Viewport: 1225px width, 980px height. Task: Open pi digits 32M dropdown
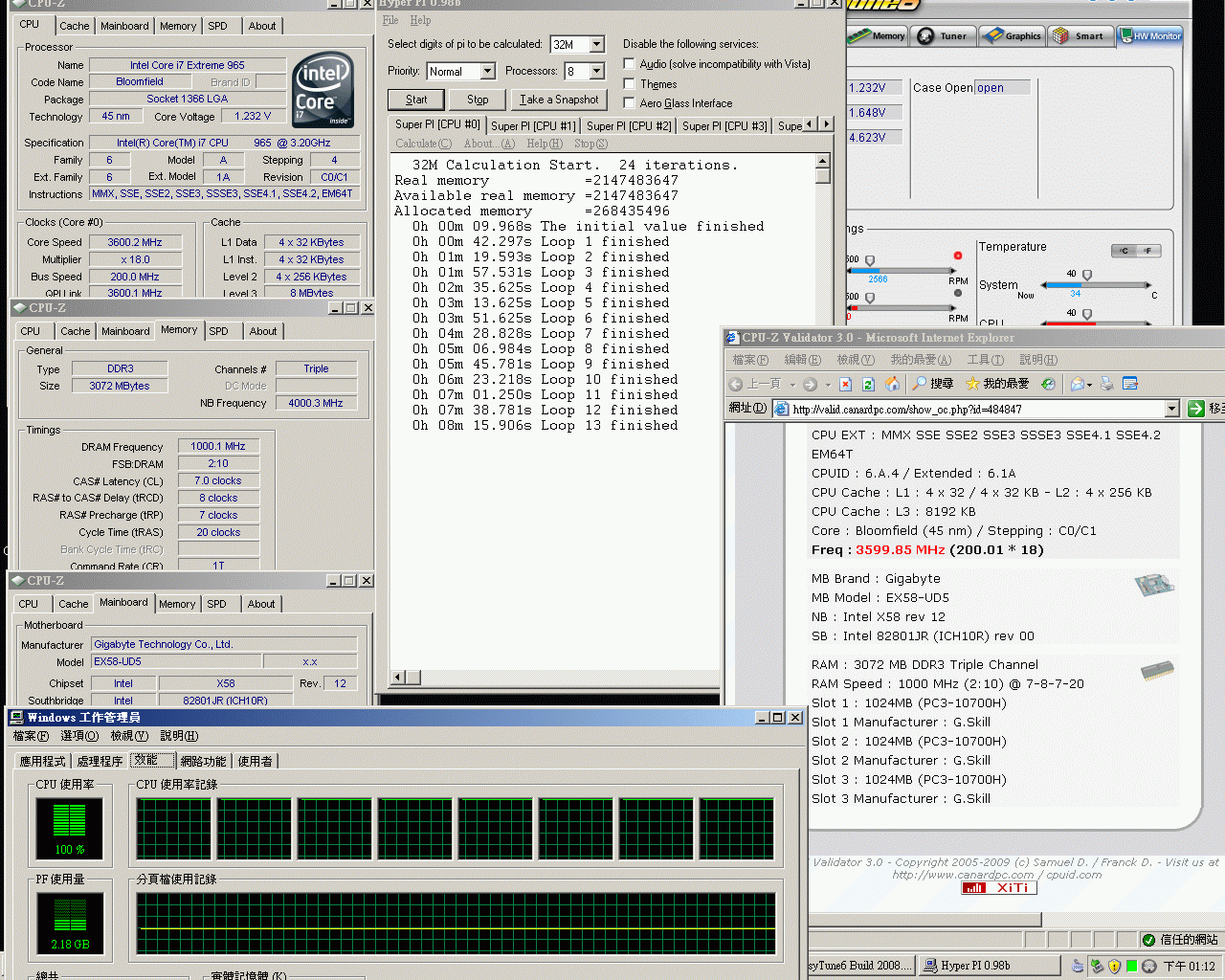coord(597,44)
